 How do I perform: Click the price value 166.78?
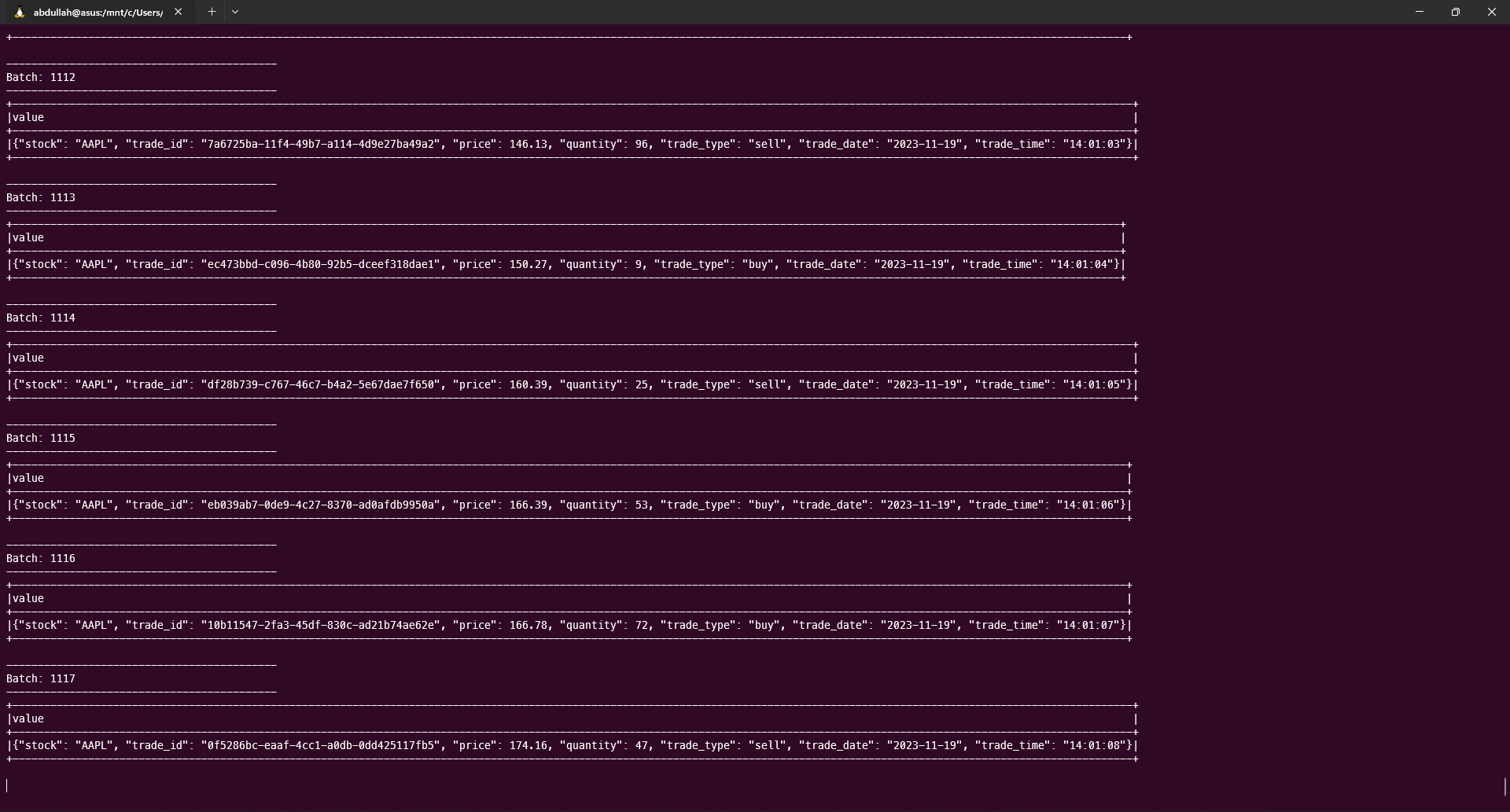tap(528, 625)
